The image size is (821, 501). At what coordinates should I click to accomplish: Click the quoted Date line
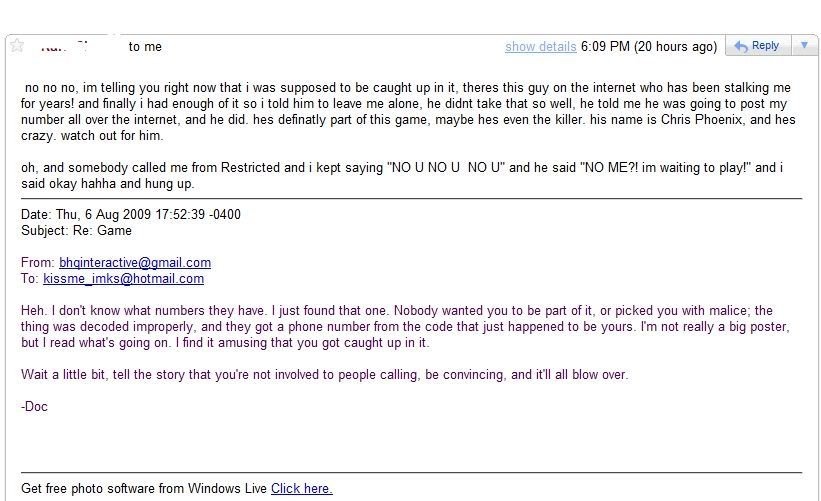coord(131,215)
